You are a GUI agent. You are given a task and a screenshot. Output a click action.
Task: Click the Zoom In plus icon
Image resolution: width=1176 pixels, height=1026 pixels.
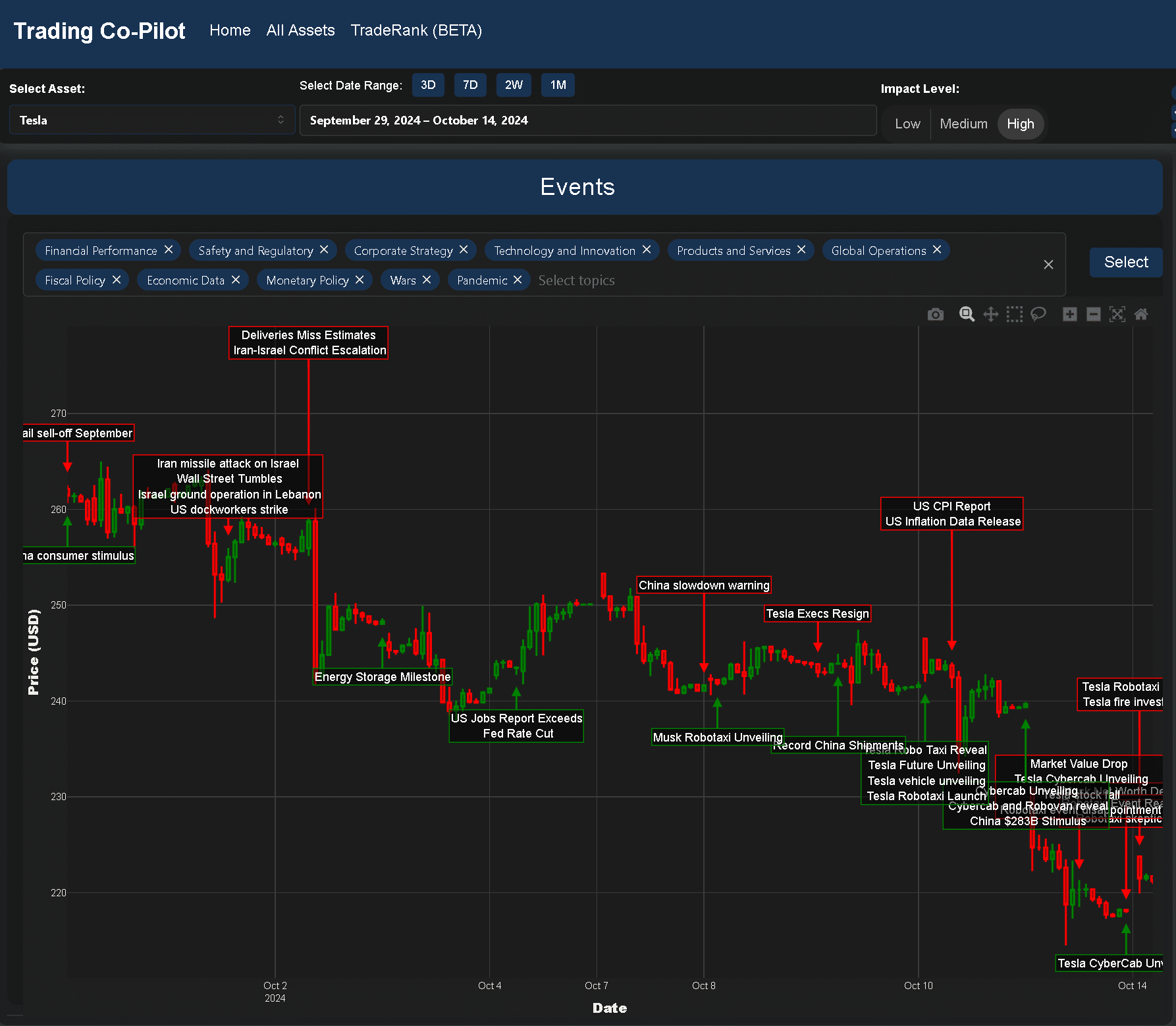tap(1070, 314)
